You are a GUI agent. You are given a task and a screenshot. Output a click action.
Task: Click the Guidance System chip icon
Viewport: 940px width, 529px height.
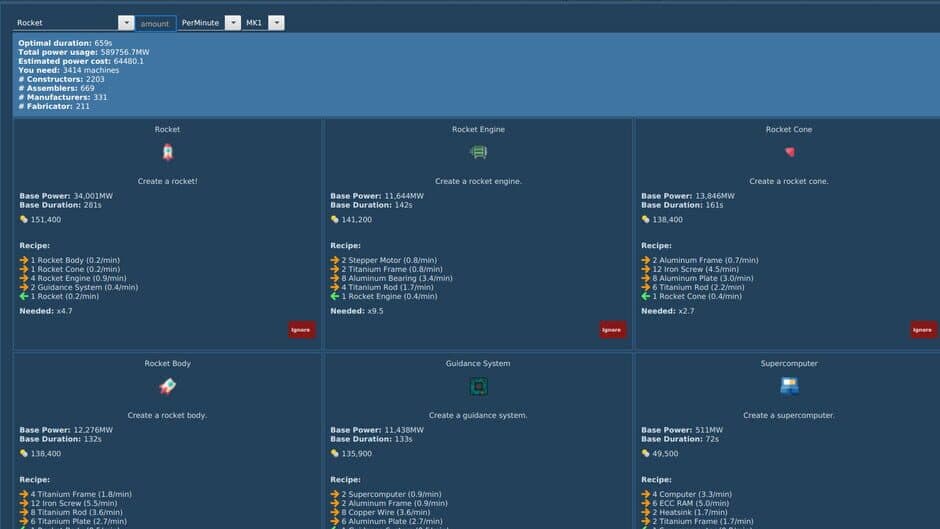coord(478,386)
